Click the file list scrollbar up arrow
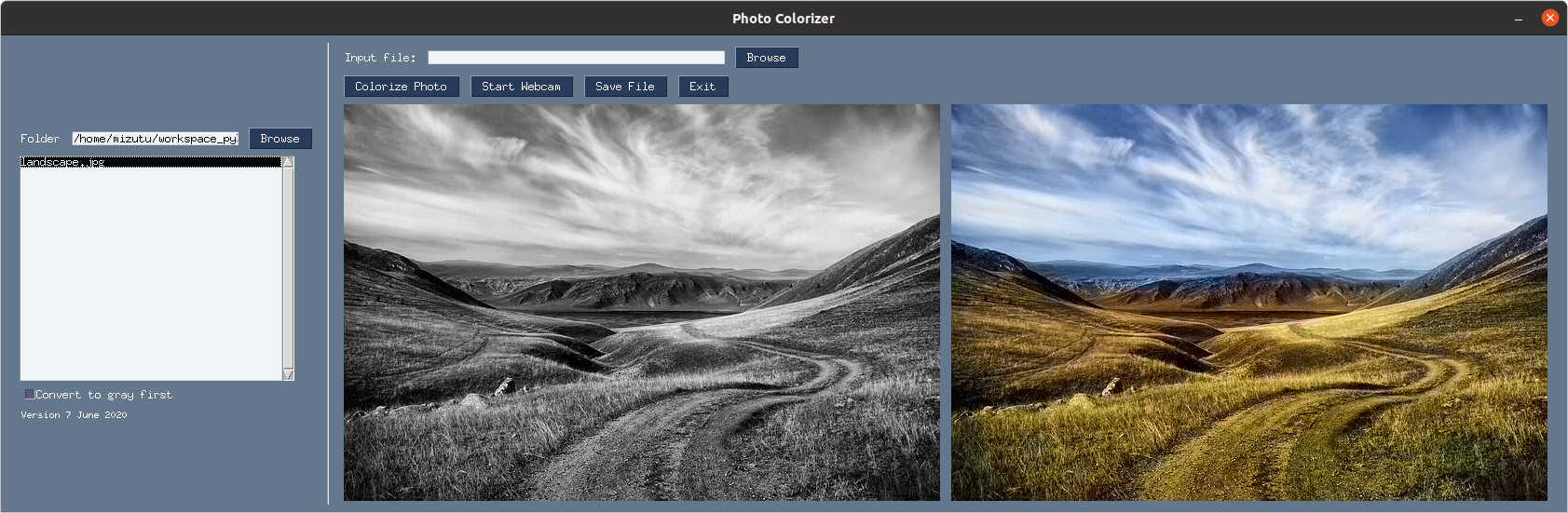The width and height of the screenshot is (1568, 513). click(x=288, y=162)
